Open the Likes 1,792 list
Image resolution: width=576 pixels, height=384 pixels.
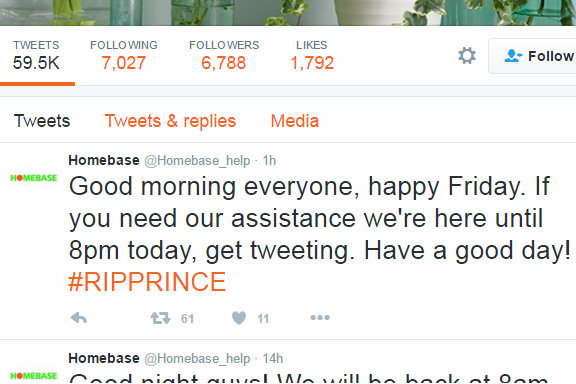pos(312,55)
